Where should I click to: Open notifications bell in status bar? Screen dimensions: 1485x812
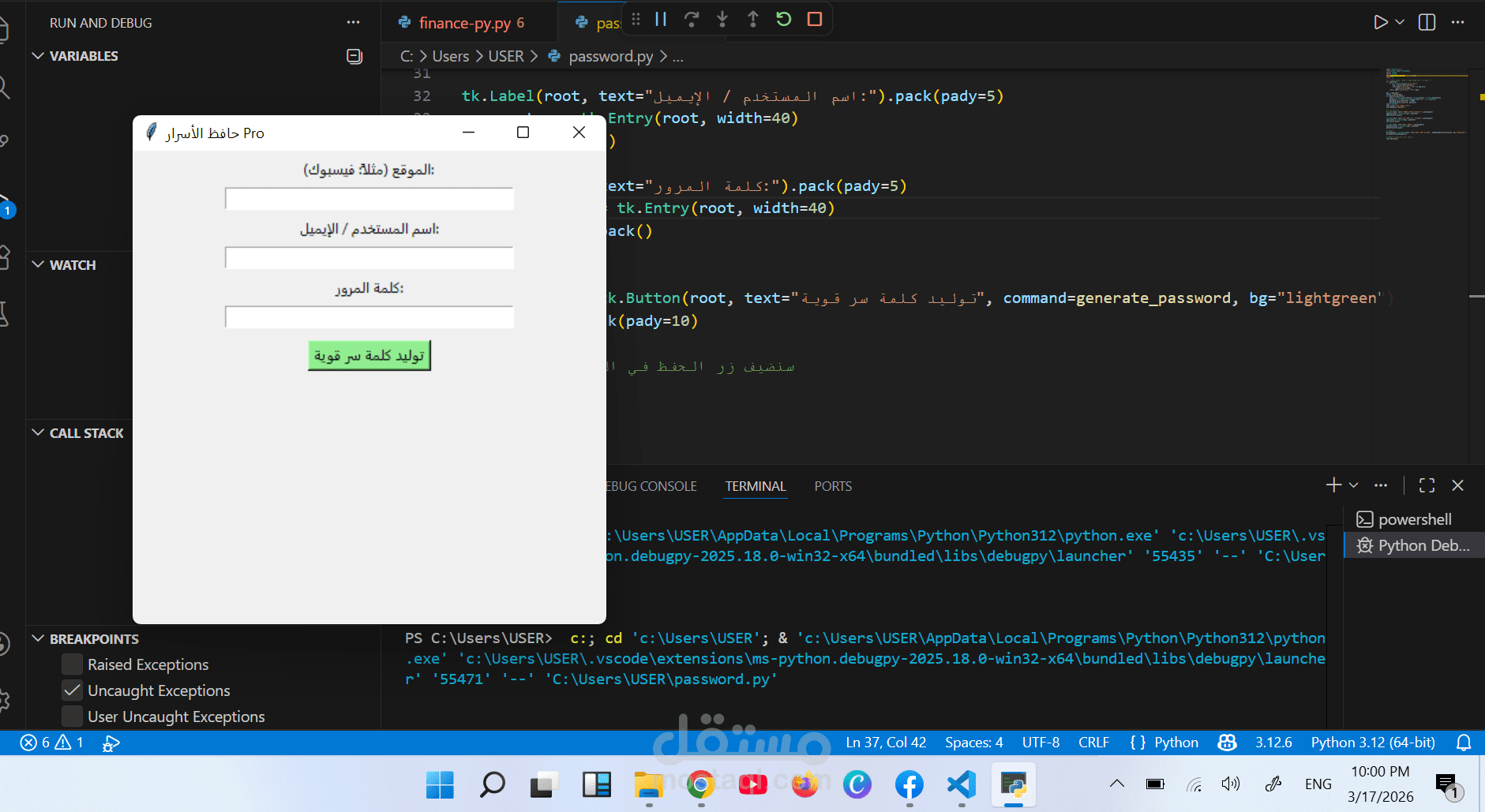pyautogui.click(x=1464, y=743)
